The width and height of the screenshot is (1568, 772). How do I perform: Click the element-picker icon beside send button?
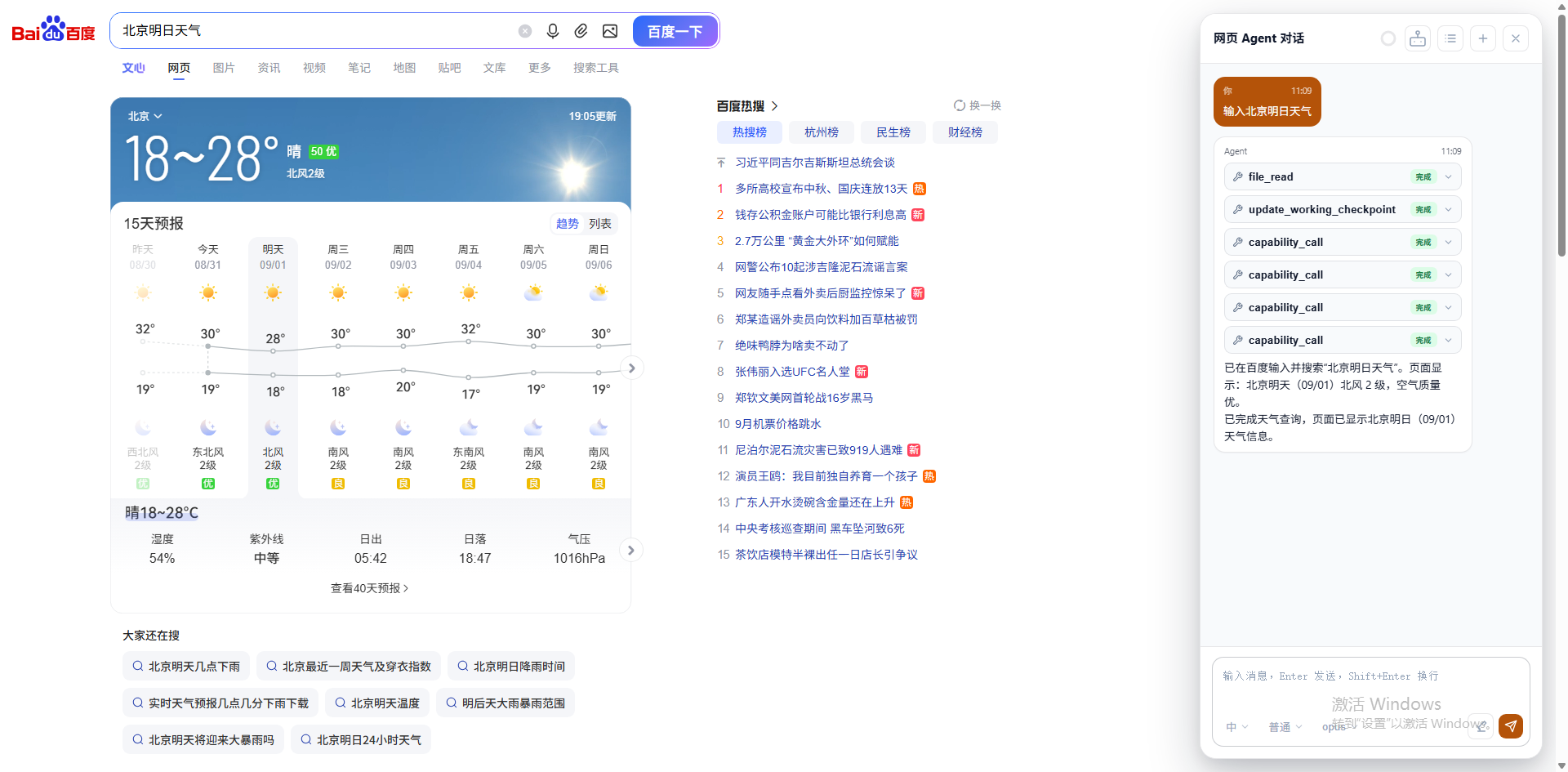tap(1481, 725)
